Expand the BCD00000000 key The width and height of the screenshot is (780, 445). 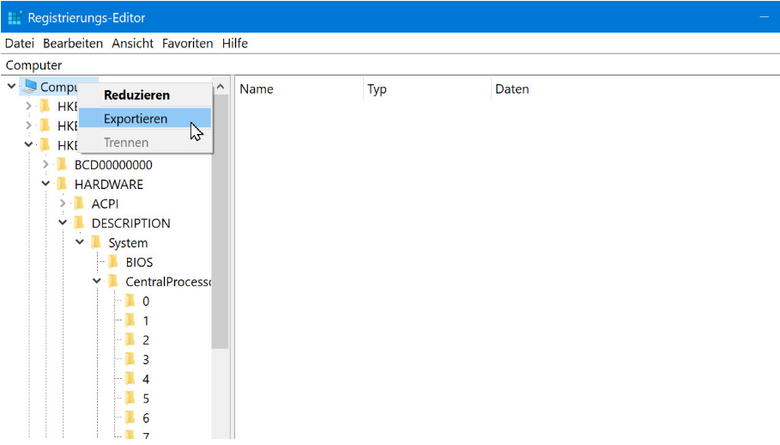(x=46, y=165)
